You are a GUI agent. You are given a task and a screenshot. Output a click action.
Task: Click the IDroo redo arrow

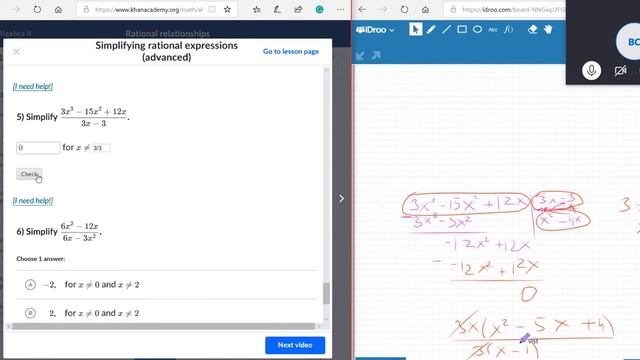point(376,55)
